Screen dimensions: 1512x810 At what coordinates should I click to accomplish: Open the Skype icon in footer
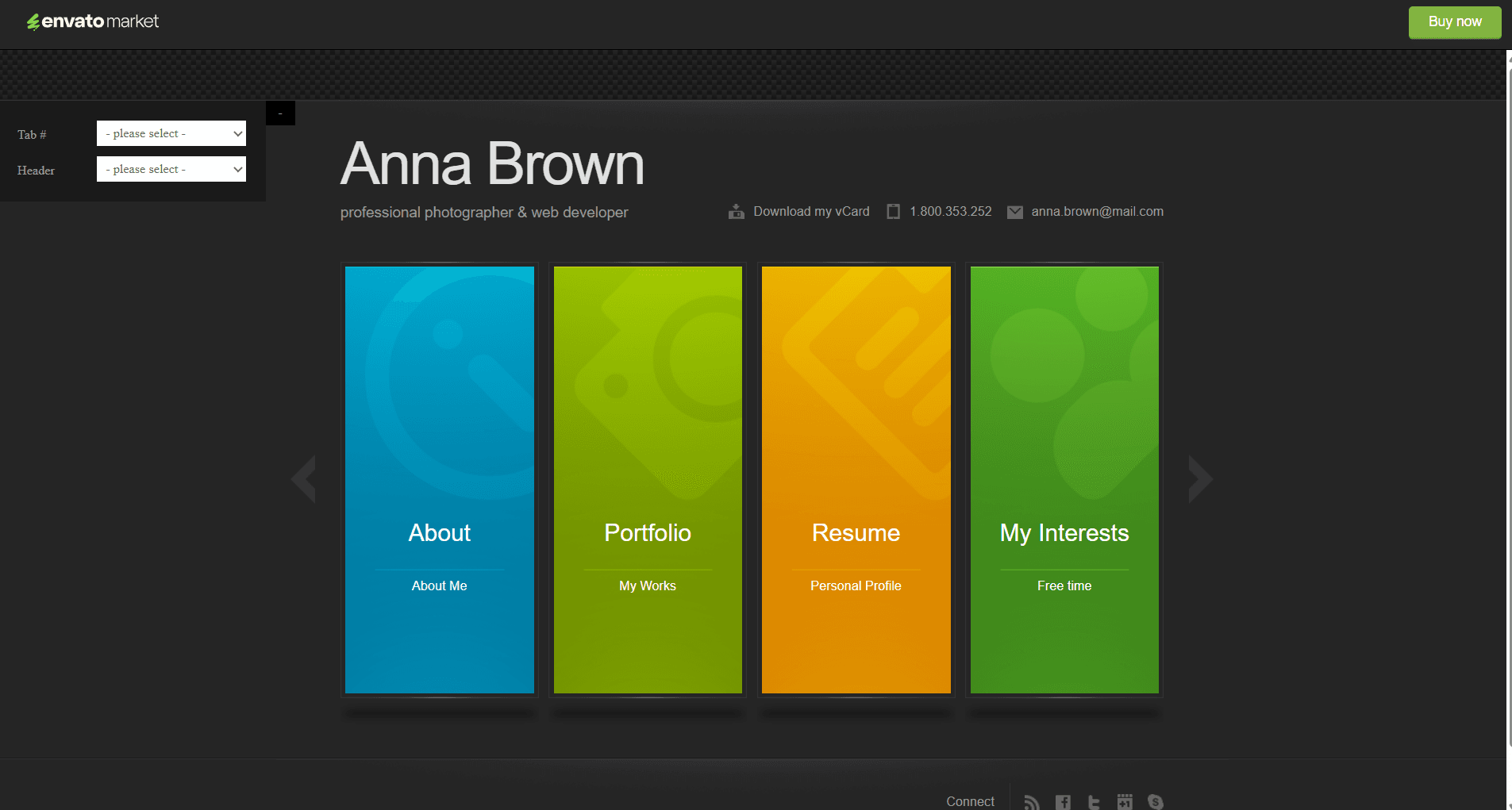click(1156, 802)
